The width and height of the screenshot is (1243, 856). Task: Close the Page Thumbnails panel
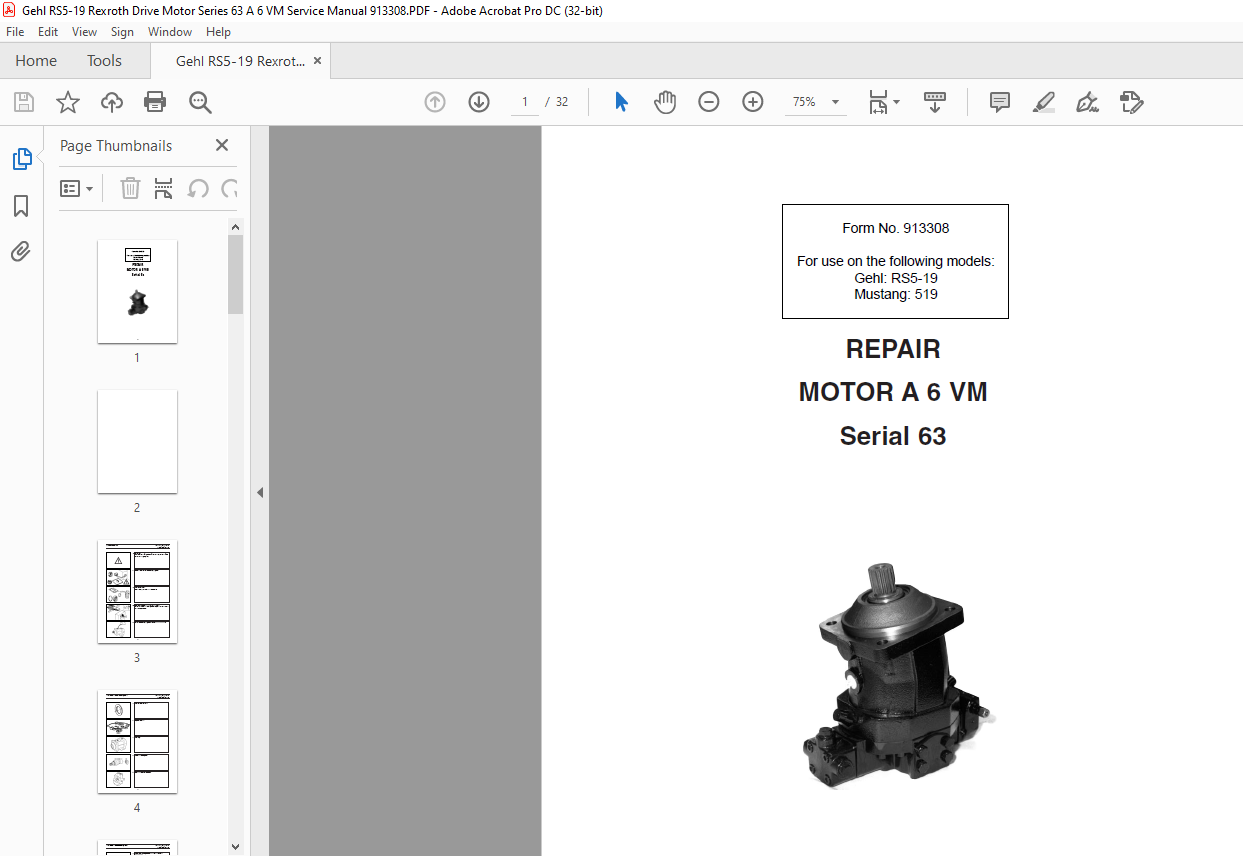click(x=222, y=145)
